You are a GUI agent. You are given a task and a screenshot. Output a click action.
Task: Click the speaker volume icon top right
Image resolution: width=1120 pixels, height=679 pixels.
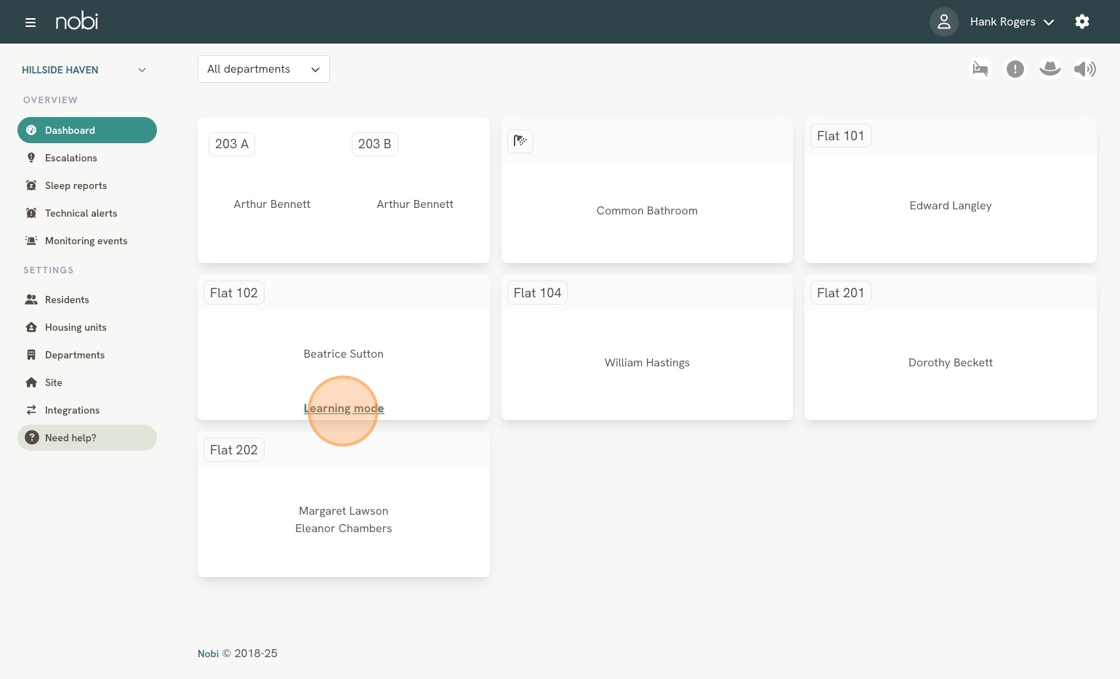tap(1084, 68)
